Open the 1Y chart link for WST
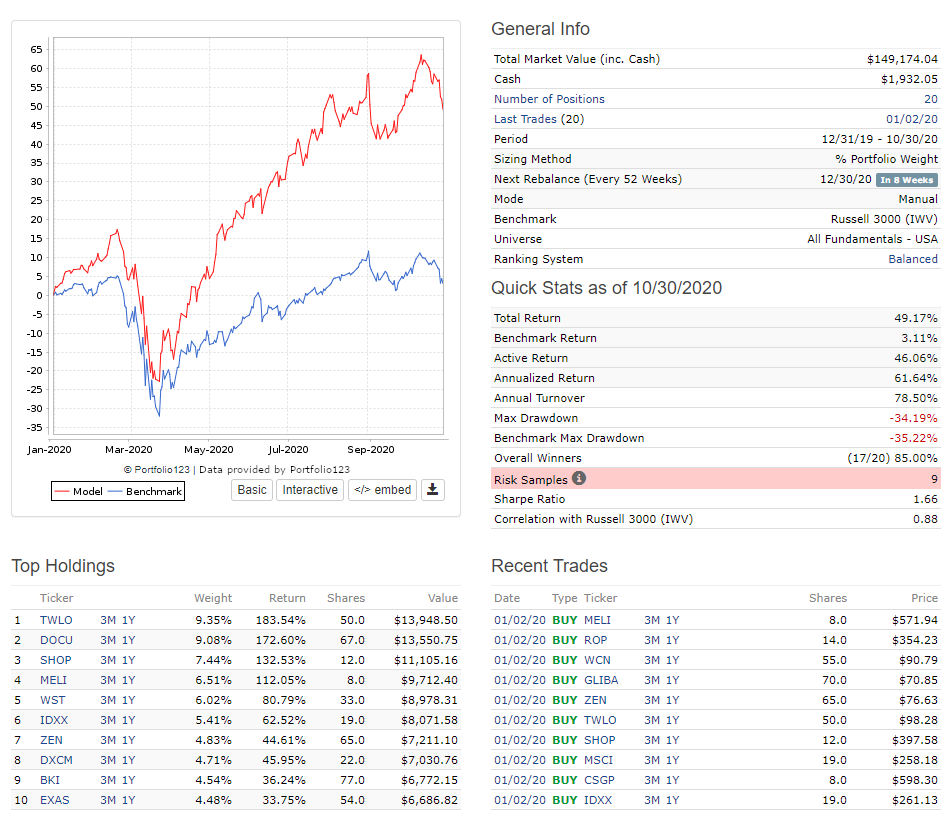 coord(128,700)
